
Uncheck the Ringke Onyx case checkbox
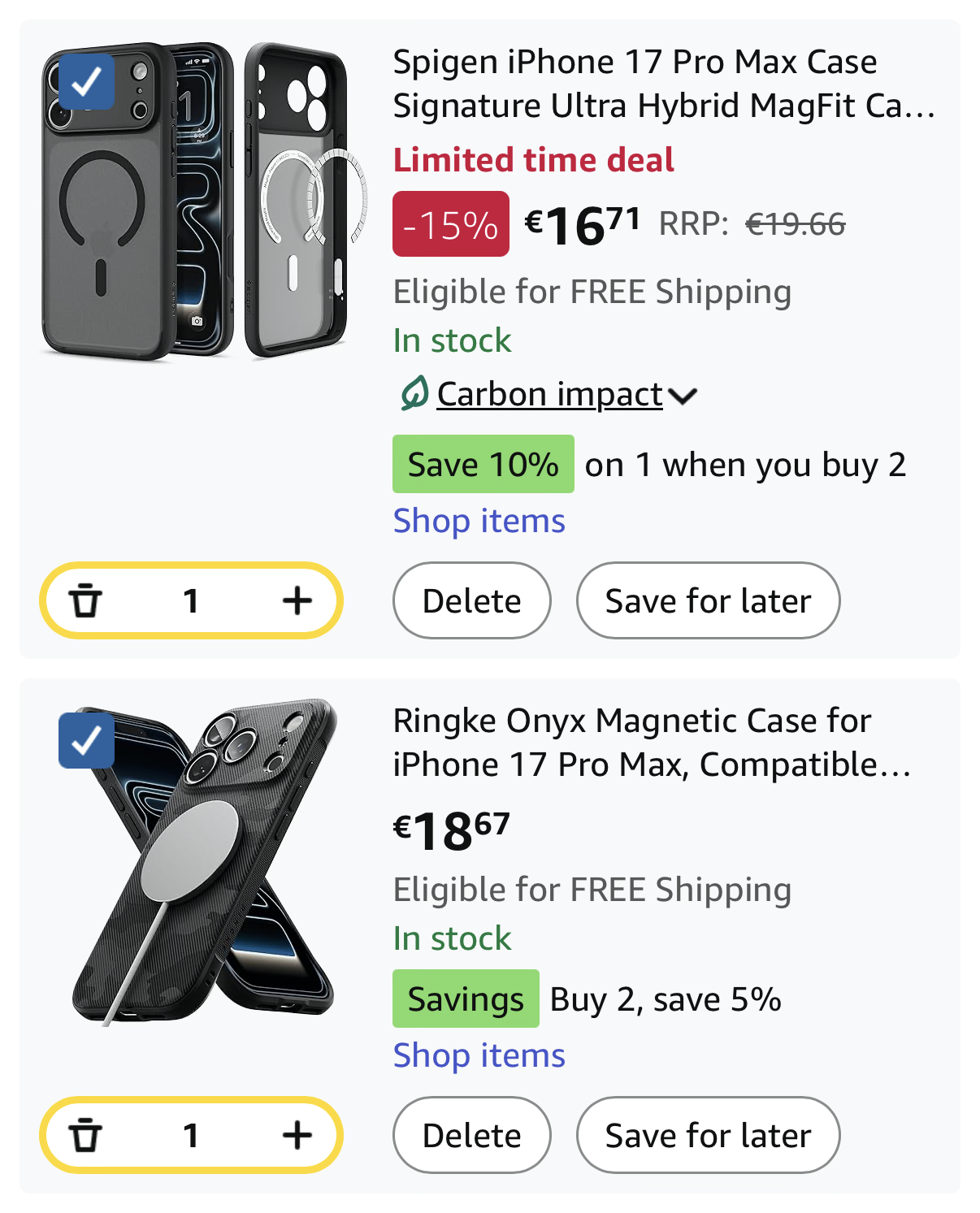point(86,740)
